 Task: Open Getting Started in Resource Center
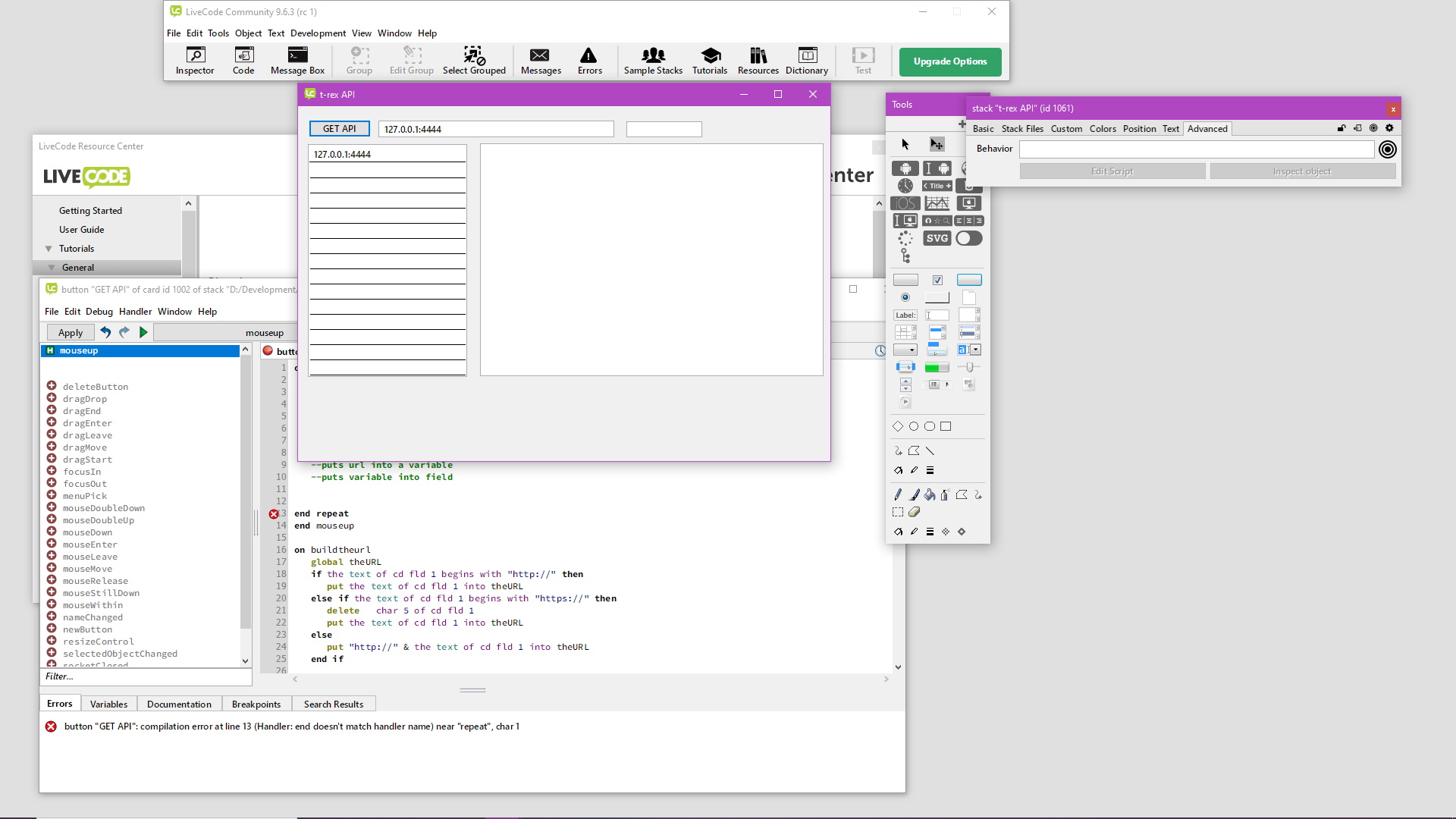point(90,211)
